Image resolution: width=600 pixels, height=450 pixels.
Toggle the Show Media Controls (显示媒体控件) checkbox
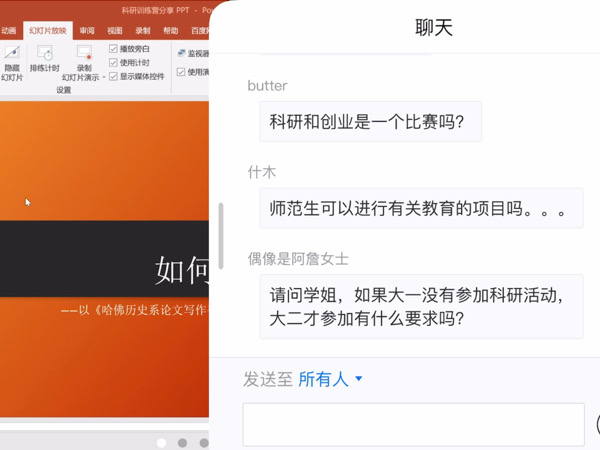pyautogui.click(x=113, y=76)
